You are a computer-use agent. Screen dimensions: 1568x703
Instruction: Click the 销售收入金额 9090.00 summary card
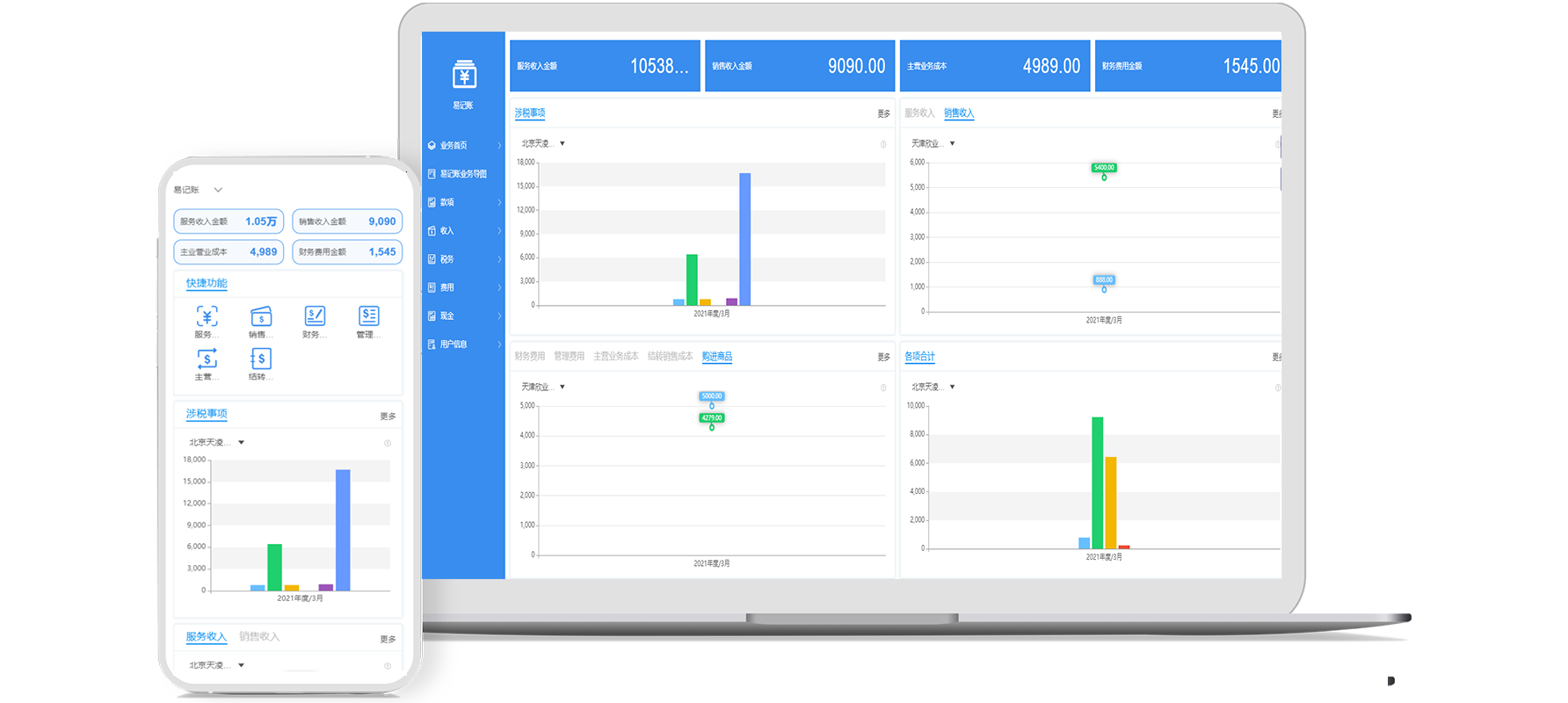click(800, 66)
